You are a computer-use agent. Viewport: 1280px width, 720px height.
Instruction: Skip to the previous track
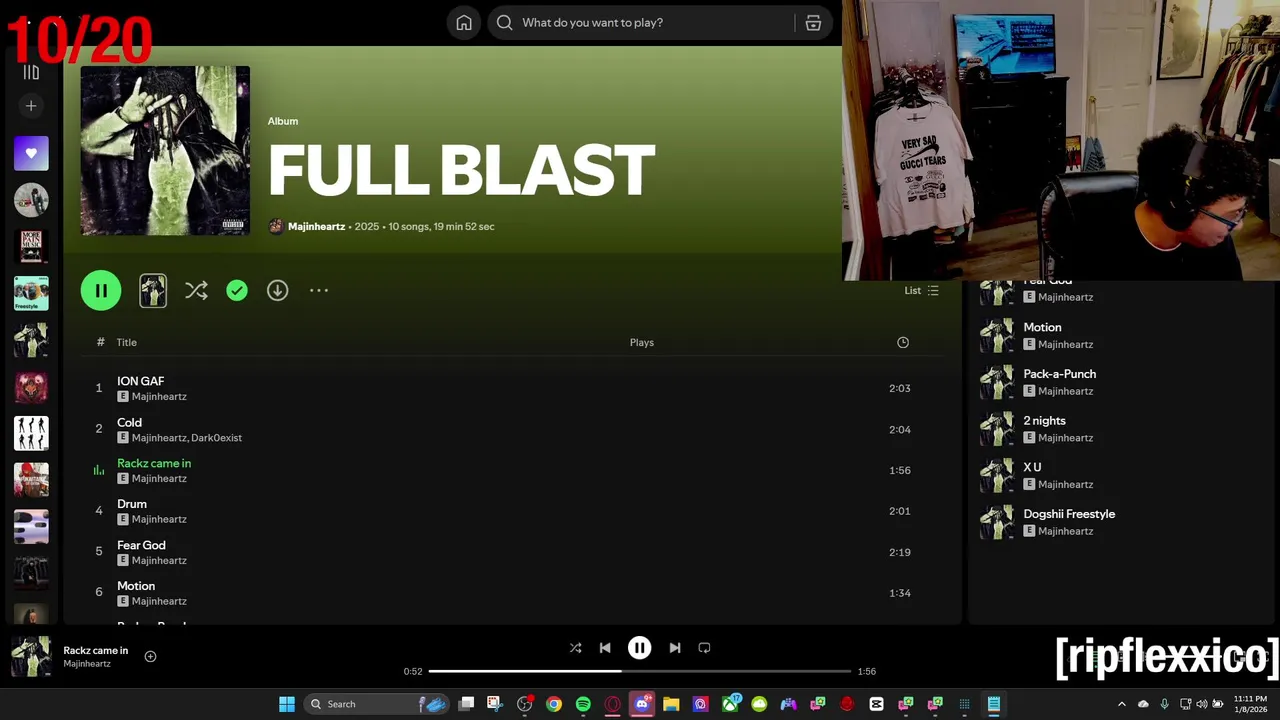pyautogui.click(x=605, y=648)
